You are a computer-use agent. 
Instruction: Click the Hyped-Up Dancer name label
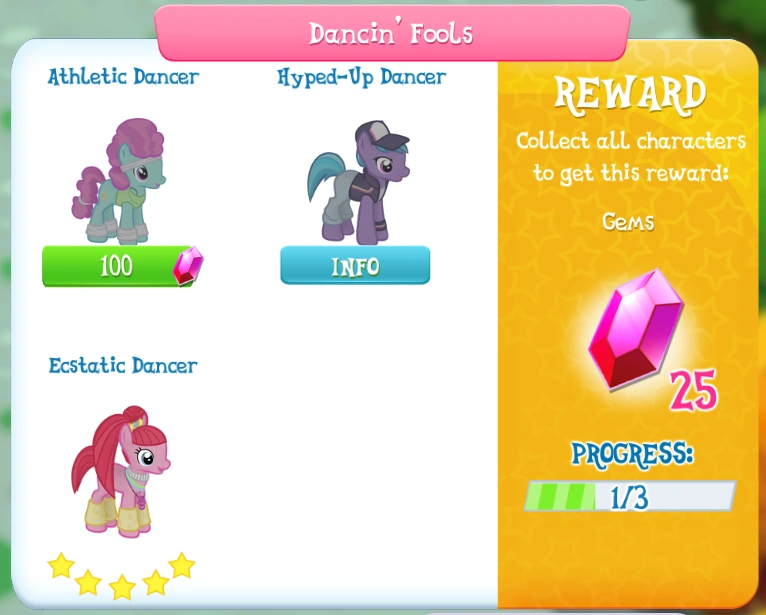point(362,77)
